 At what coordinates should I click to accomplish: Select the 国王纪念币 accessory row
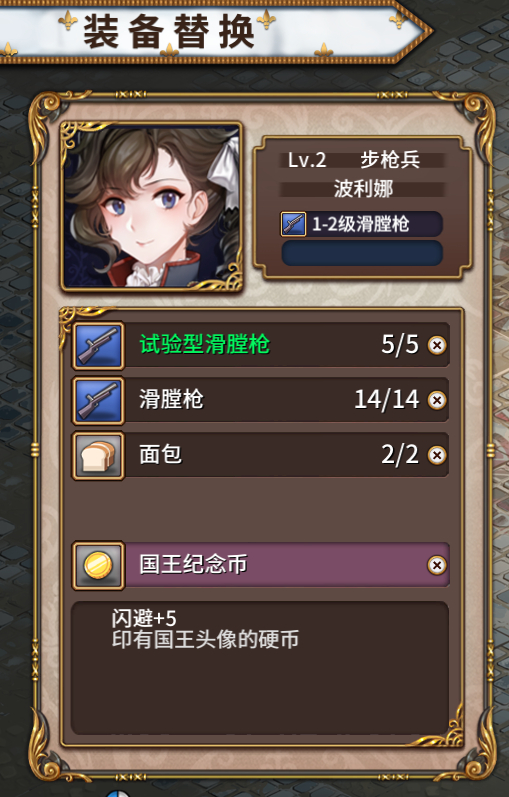point(261,565)
